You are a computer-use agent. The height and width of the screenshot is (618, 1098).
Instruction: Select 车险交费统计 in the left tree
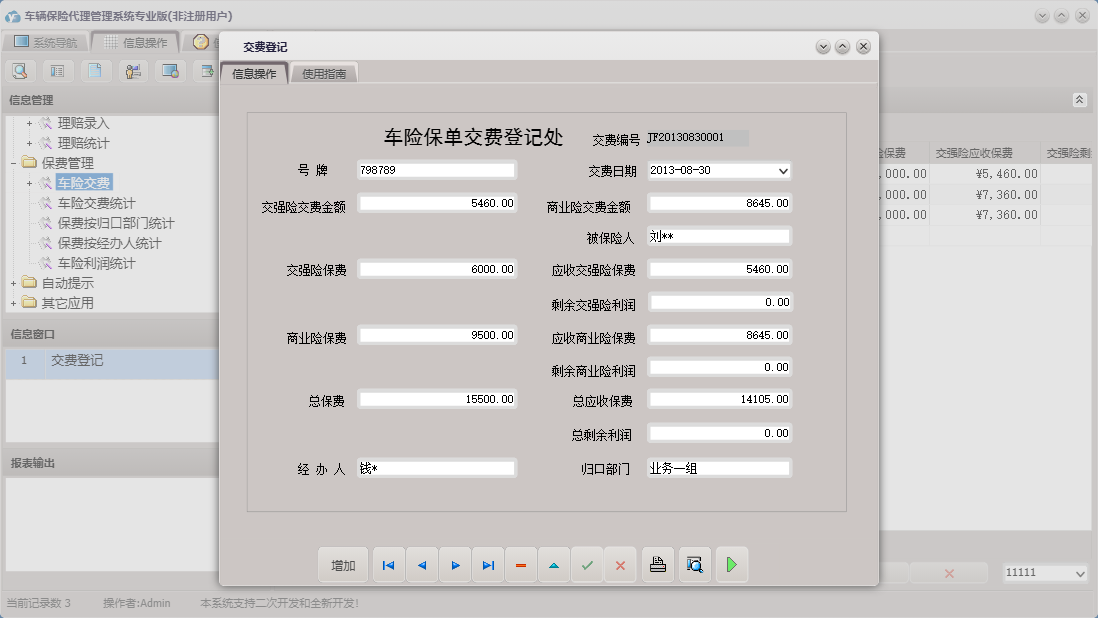tap(100, 201)
